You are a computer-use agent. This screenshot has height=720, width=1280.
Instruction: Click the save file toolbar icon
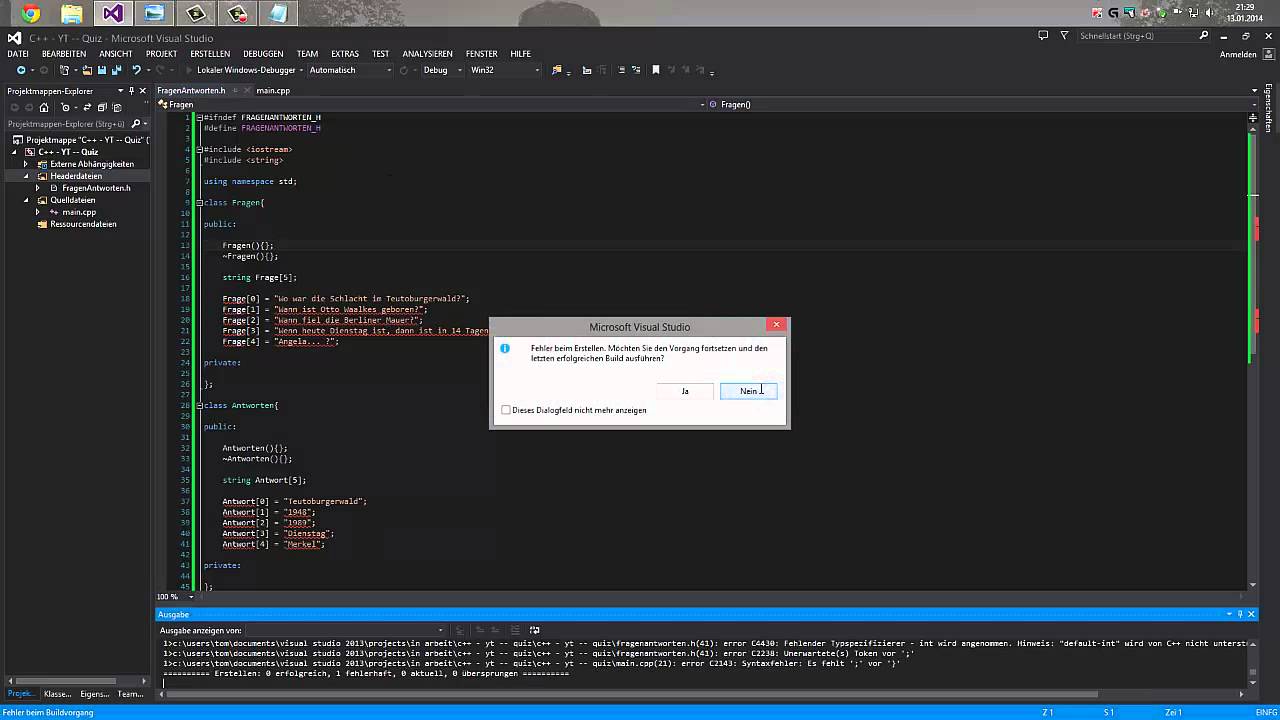(102, 70)
